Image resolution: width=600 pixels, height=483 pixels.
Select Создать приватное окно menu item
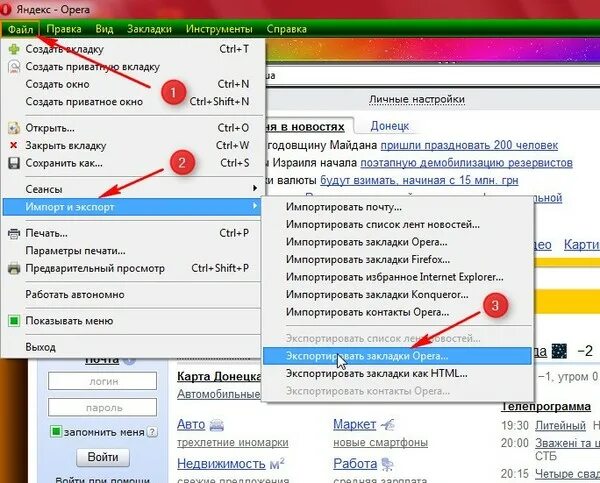(132, 102)
